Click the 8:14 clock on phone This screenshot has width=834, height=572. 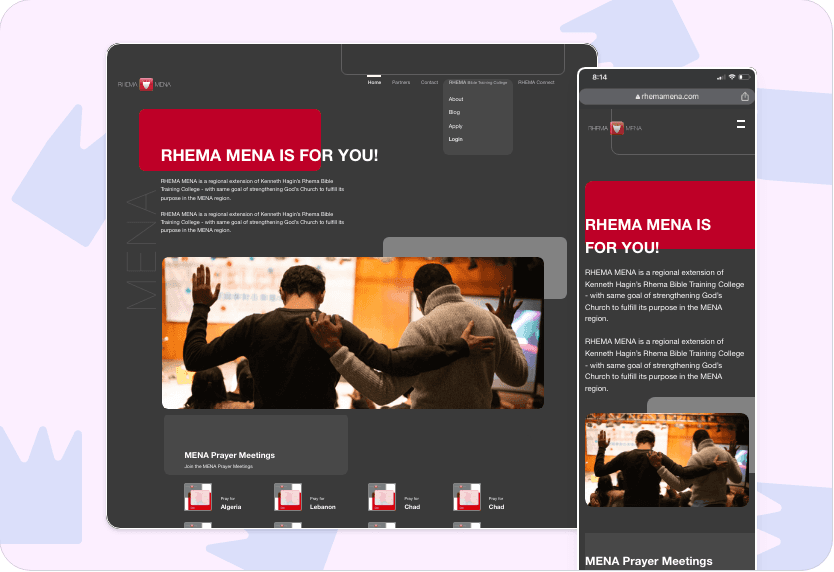599,77
